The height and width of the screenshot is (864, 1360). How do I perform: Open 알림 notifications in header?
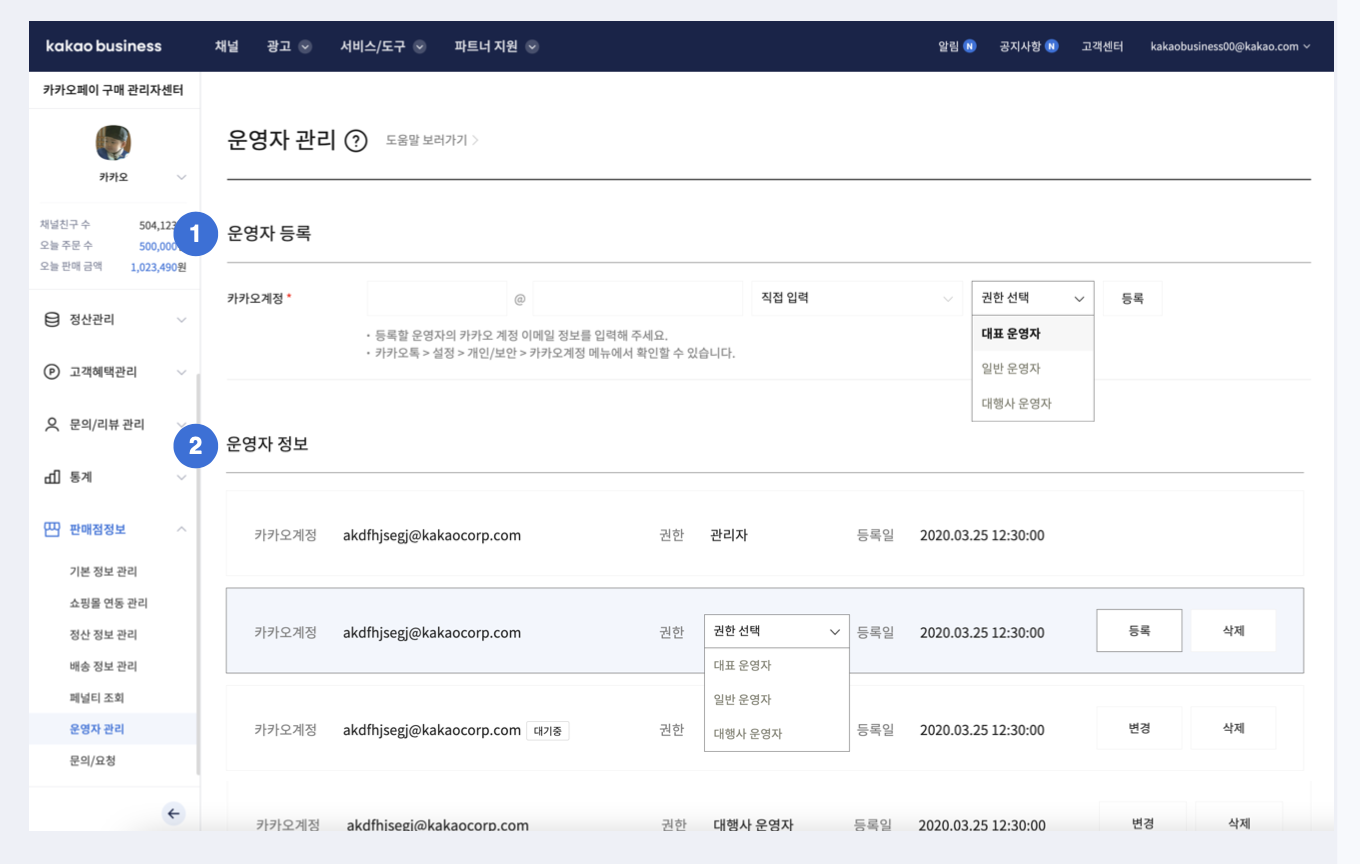[x=957, y=46]
